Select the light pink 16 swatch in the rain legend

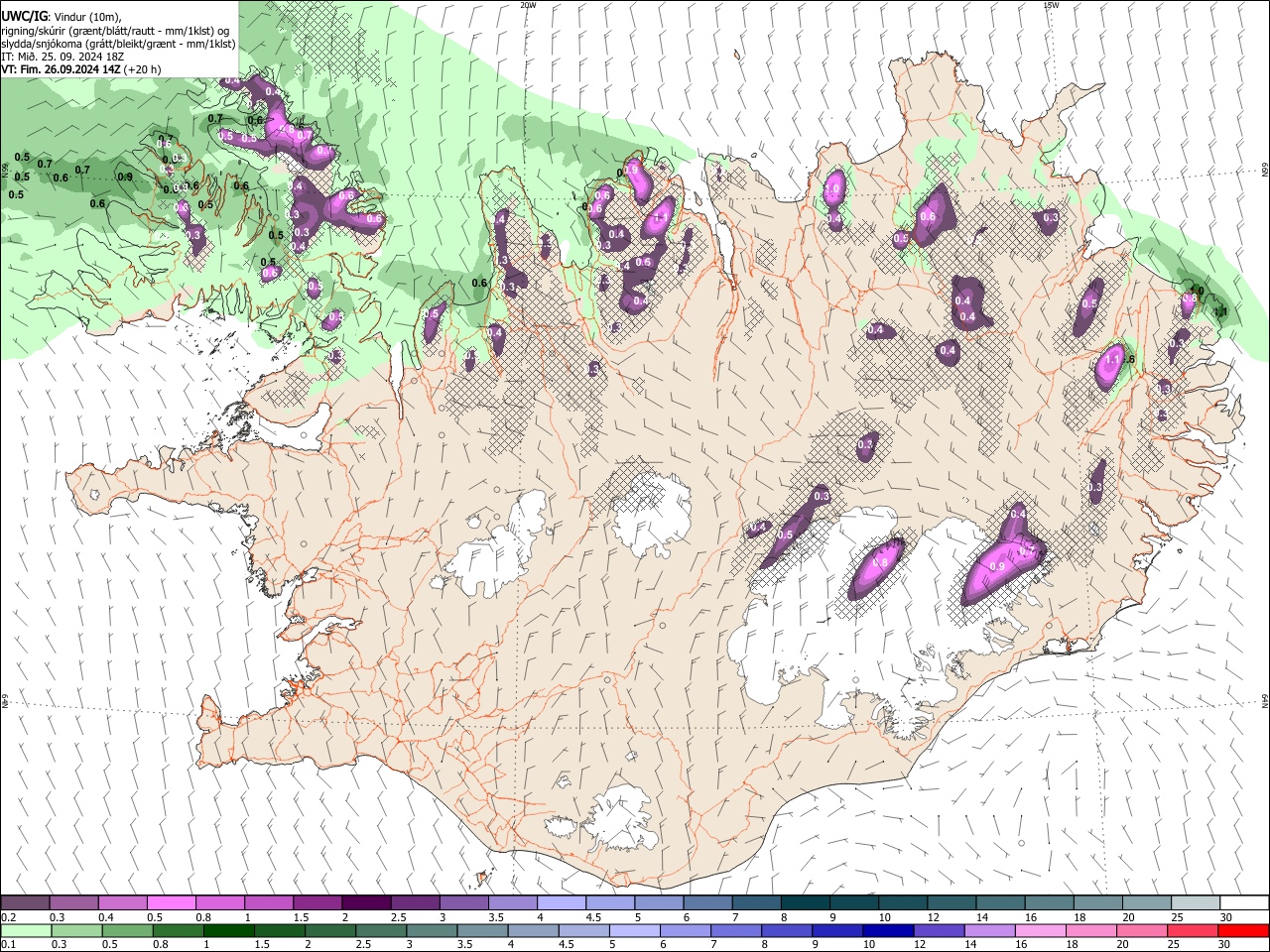click(x=1041, y=930)
